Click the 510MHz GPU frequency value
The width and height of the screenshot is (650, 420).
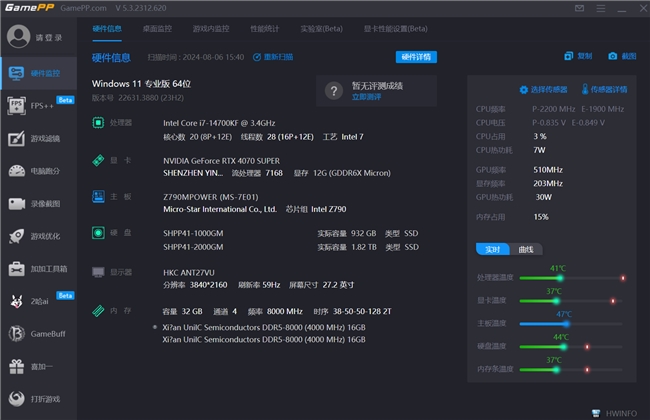coord(548,170)
